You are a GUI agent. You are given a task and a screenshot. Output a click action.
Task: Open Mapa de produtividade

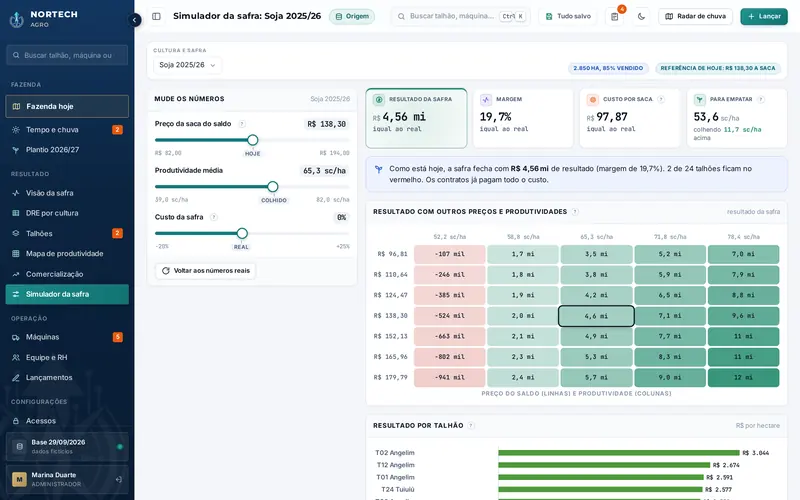67,254
